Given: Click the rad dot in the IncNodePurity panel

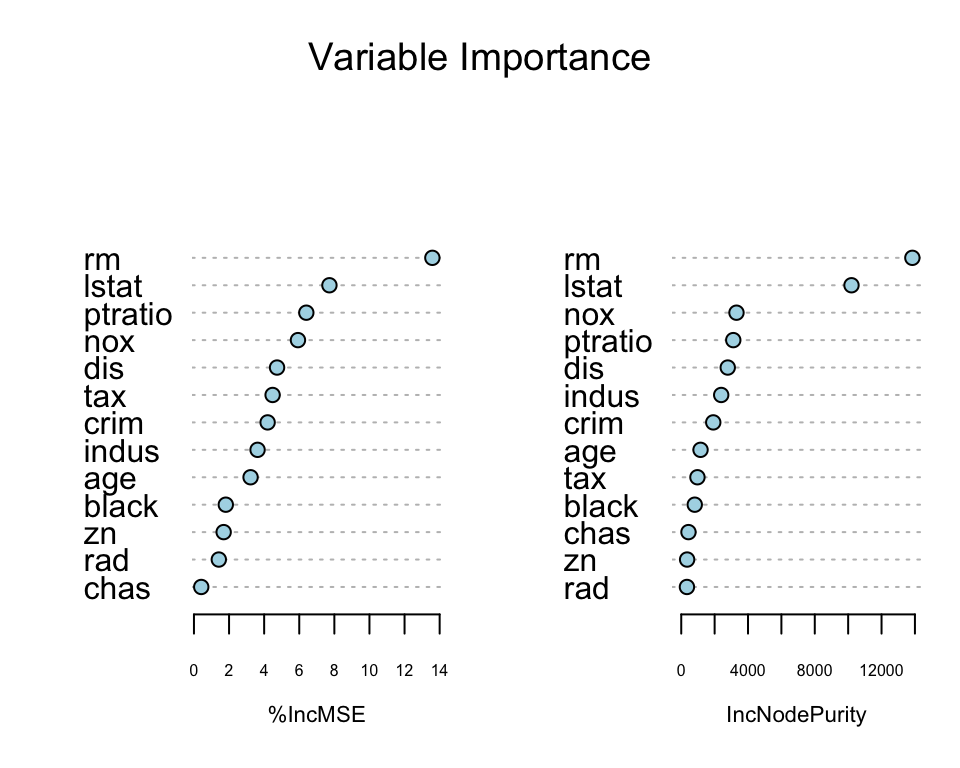Looking at the screenshot, I should click(x=686, y=587).
